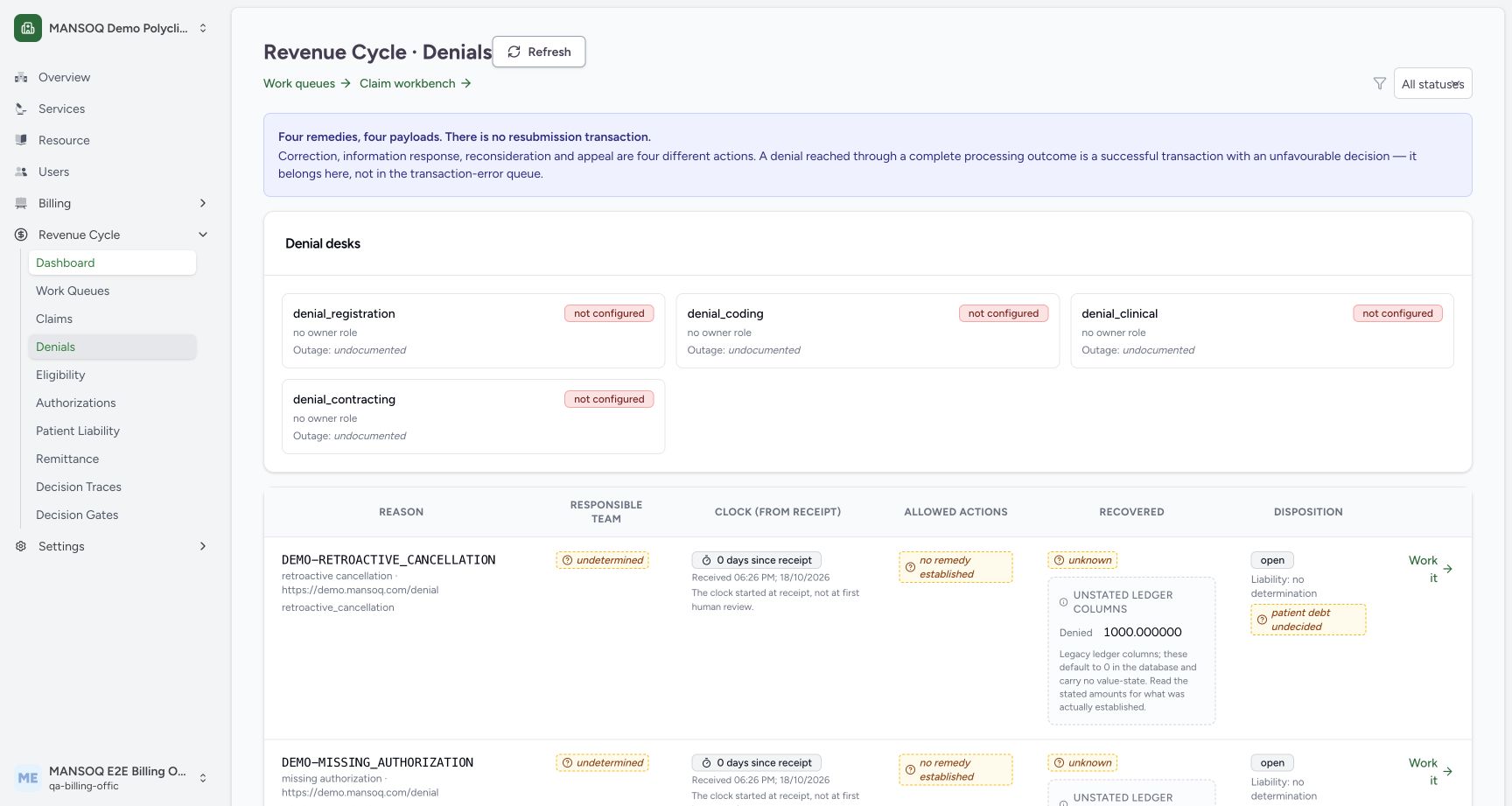The height and width of the screenshot is (806, 1512).
Task: Click the Resource sidebar icon
Action: pyautogui.click(x=21, y=140)
